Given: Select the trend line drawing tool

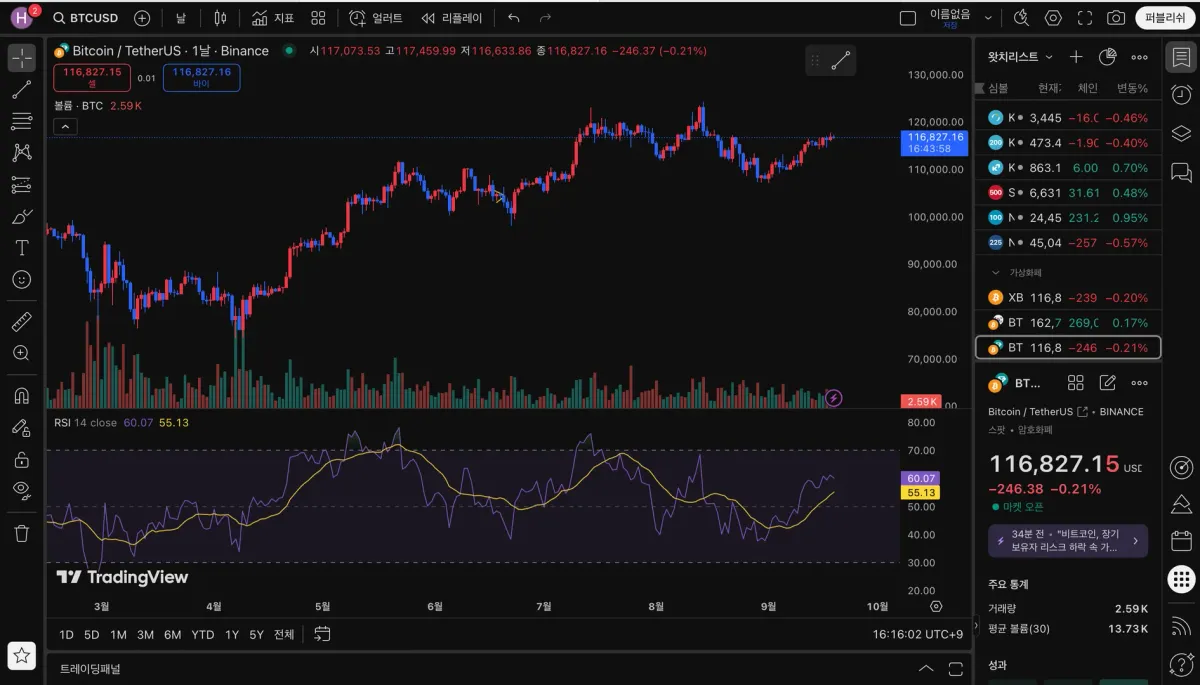Looking at the screenshot, I should pyautogui.click(x=21, y=90).
